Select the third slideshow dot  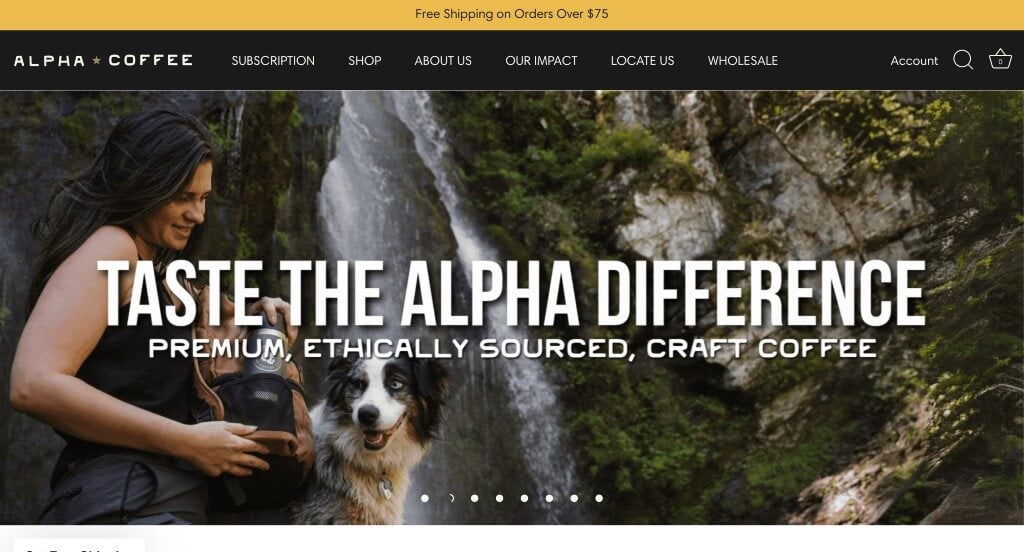pyautogui.click(x=475, y=498)
